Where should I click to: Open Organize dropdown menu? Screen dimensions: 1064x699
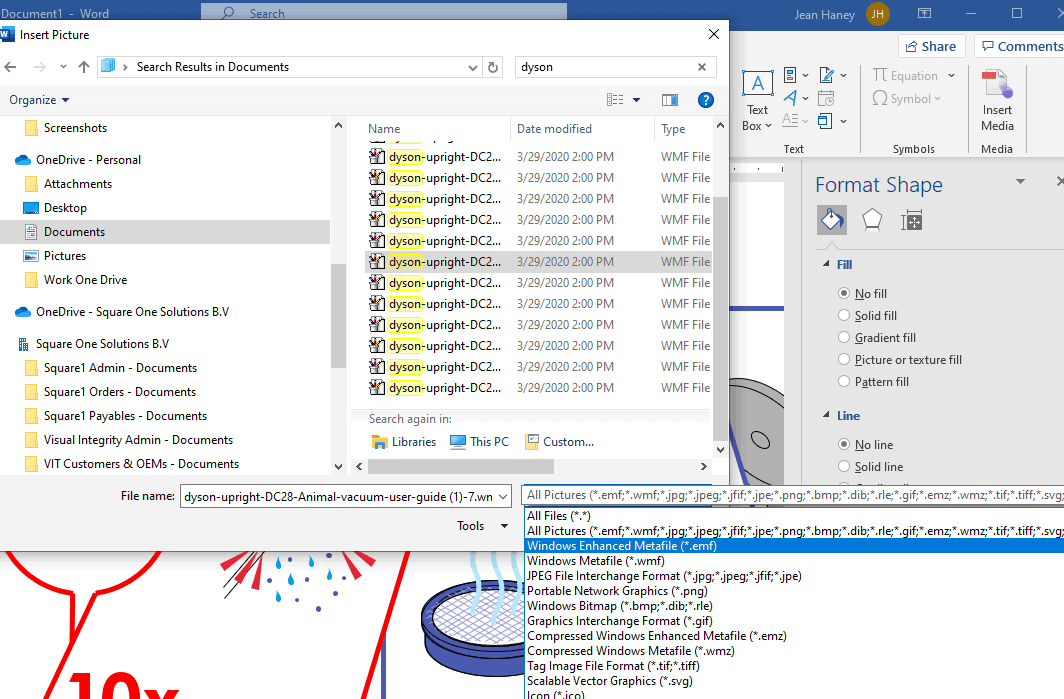[39, 100]
